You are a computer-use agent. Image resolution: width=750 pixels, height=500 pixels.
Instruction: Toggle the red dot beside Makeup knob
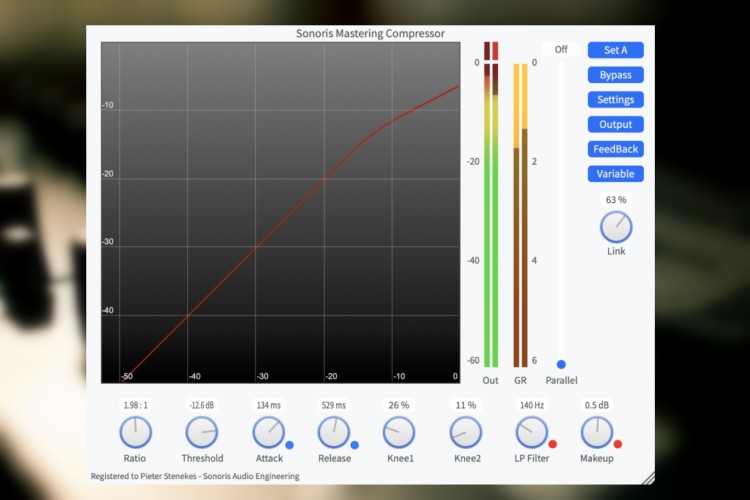point(618,444)
